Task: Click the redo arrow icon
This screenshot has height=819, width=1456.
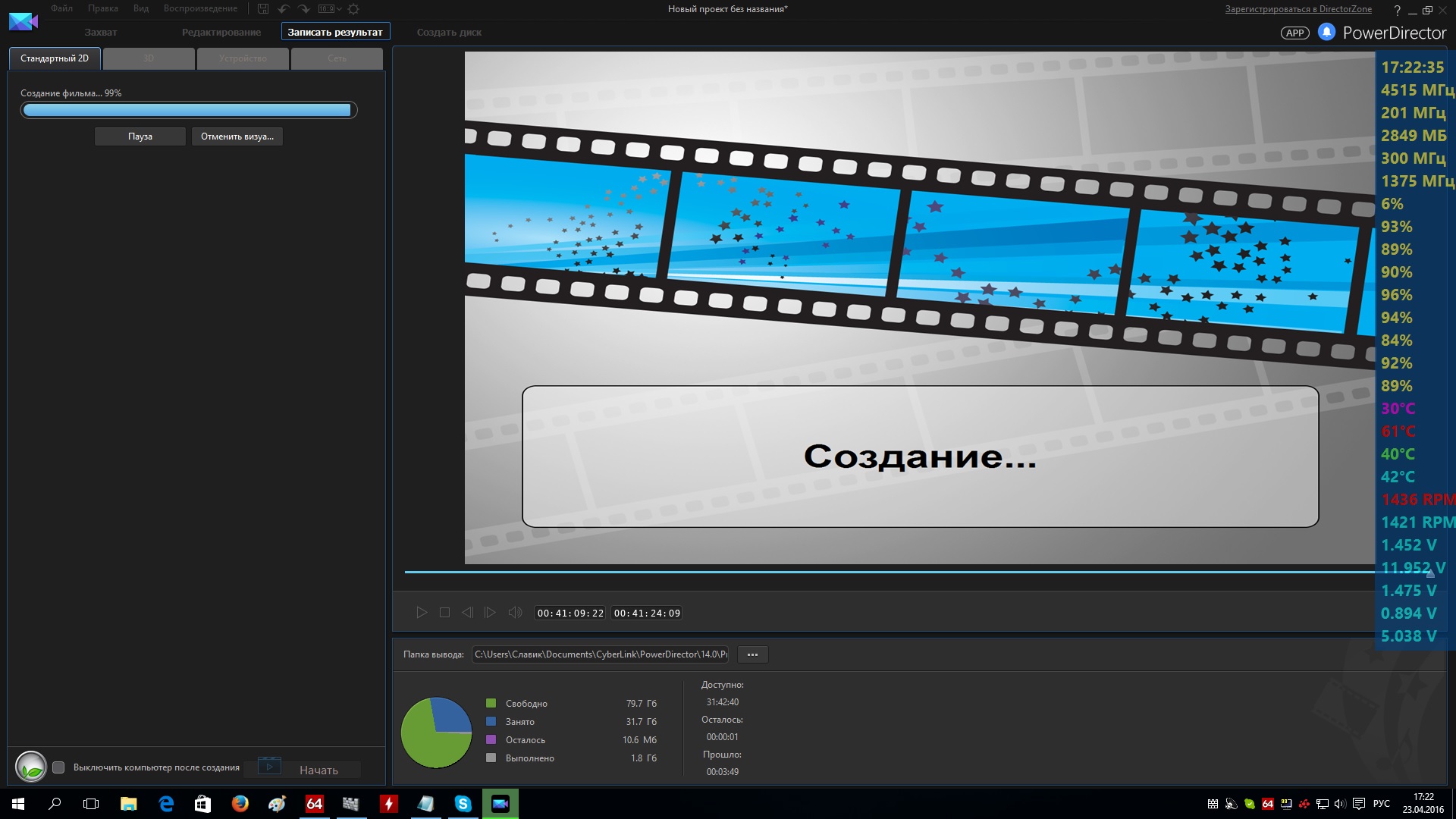Action: tap(303, 9)
